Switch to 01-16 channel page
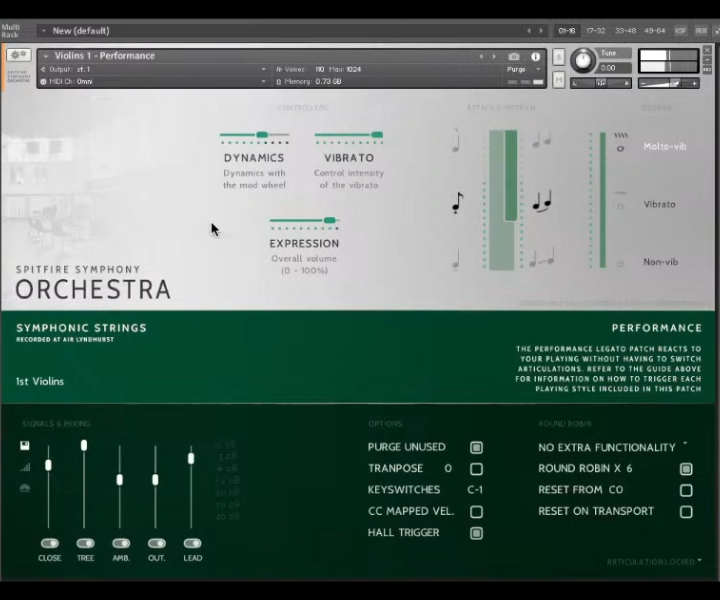 click(567, 31)
